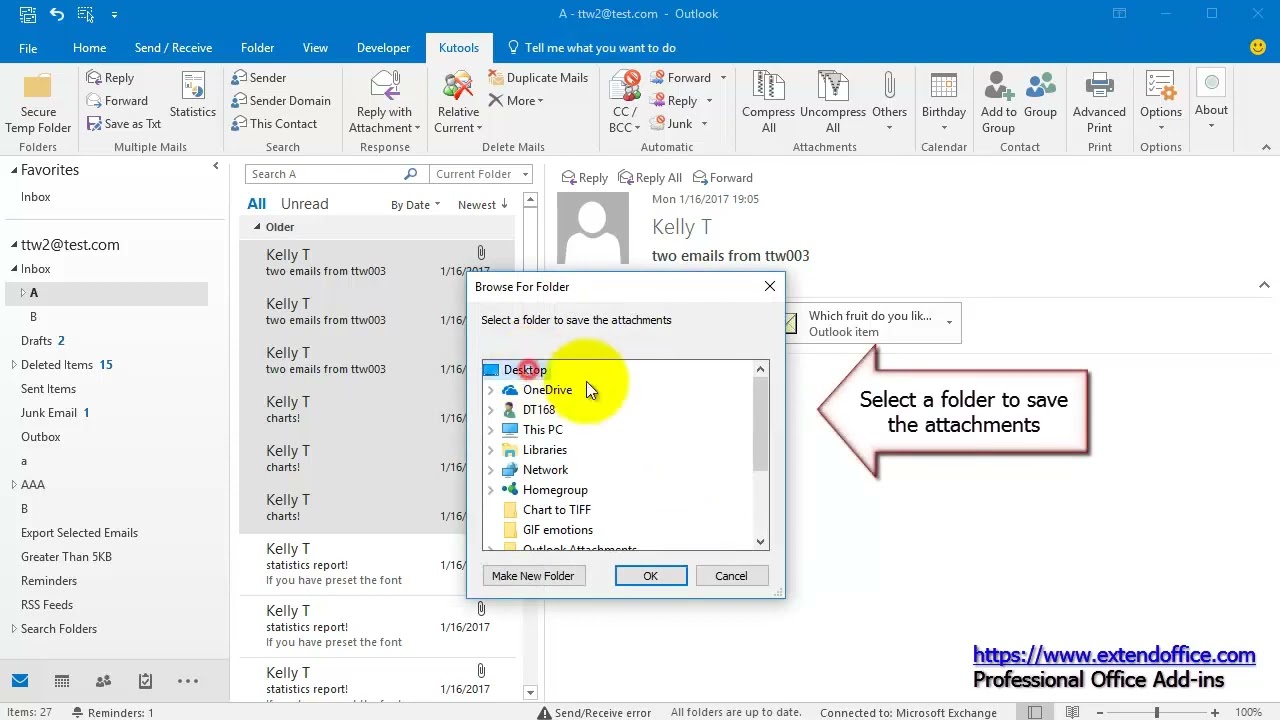
Task: Switch to Tasks view in navigation bar
Action: point(145,681)
